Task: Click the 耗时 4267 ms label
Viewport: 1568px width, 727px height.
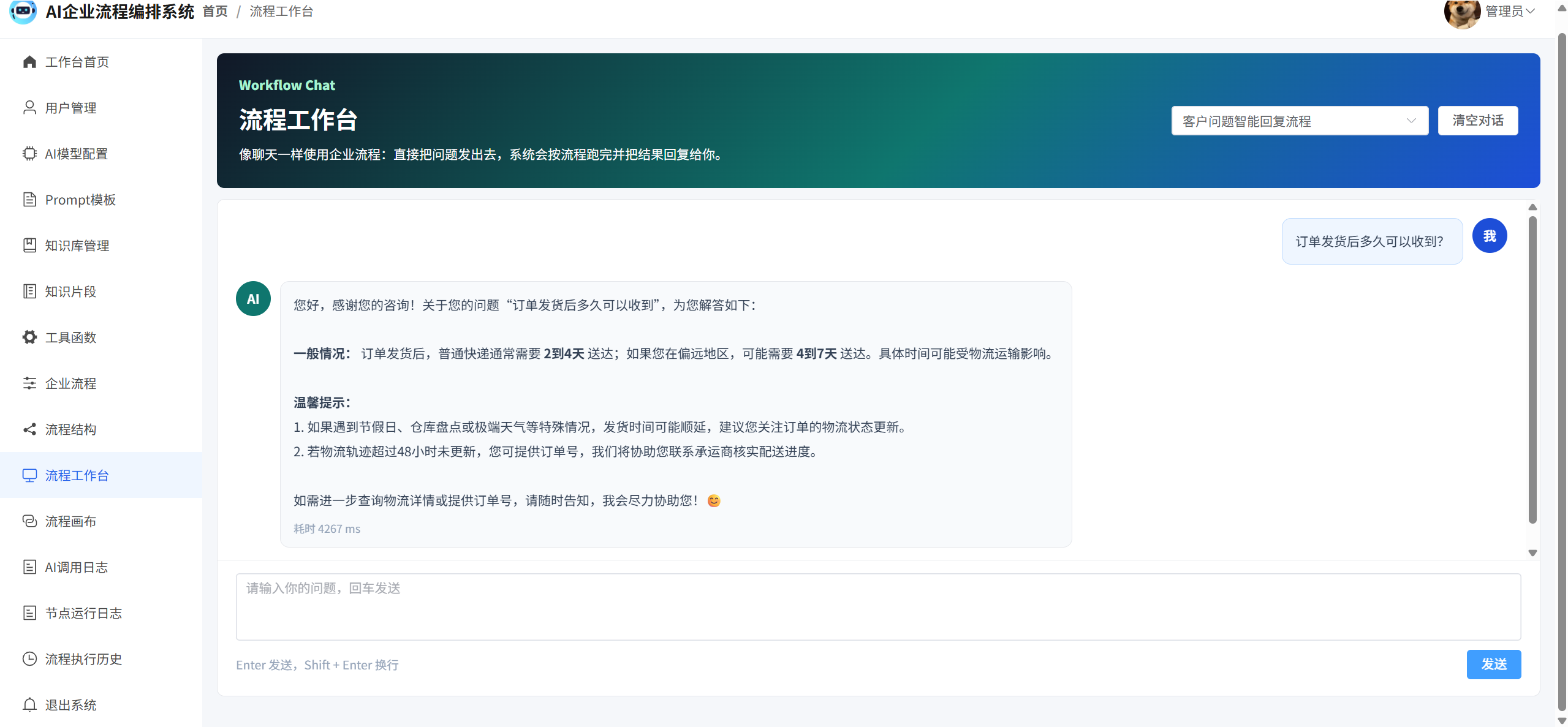Action: click(327, 529)
